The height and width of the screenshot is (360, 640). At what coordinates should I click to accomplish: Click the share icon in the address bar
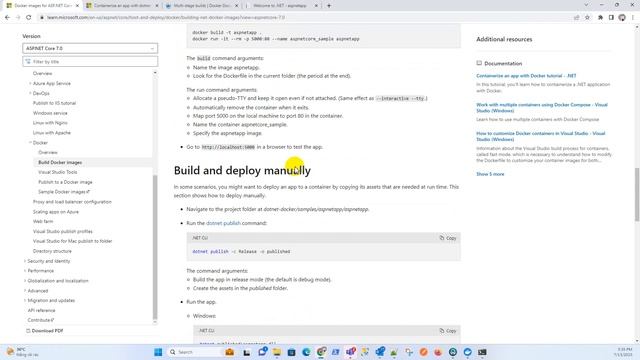576,18
